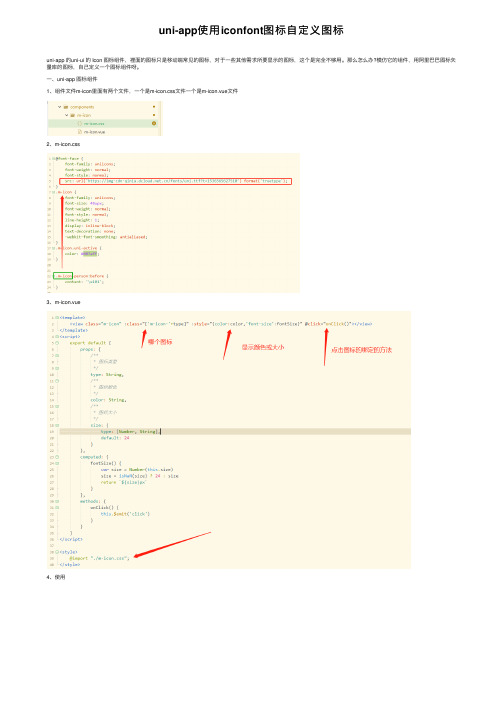Click the 'default: 24' code line
This screenshot has width=504, height=713.
[x=115, y=438]
